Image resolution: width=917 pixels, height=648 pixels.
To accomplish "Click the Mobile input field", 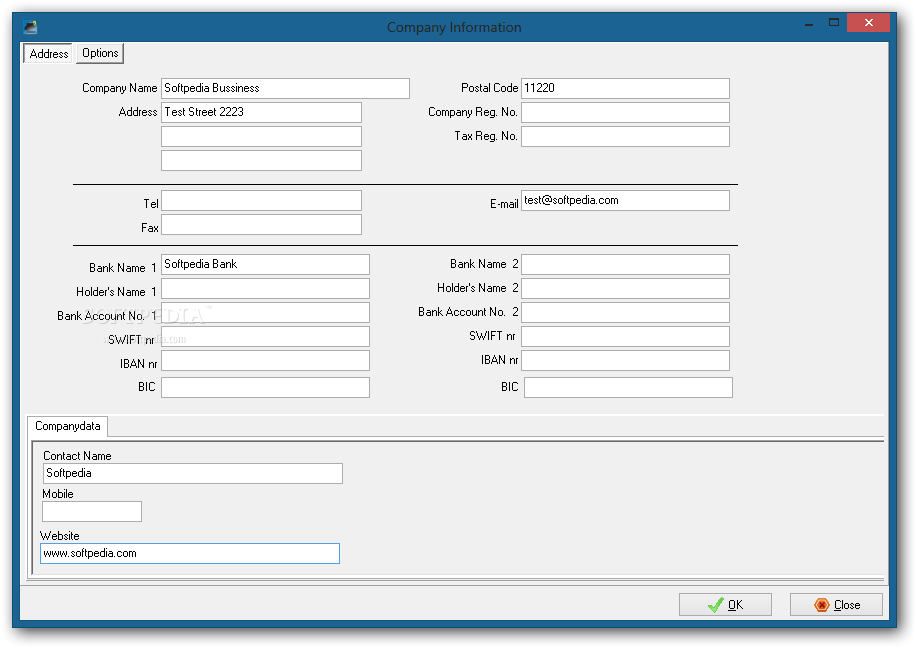I will (x=92, y=511).
